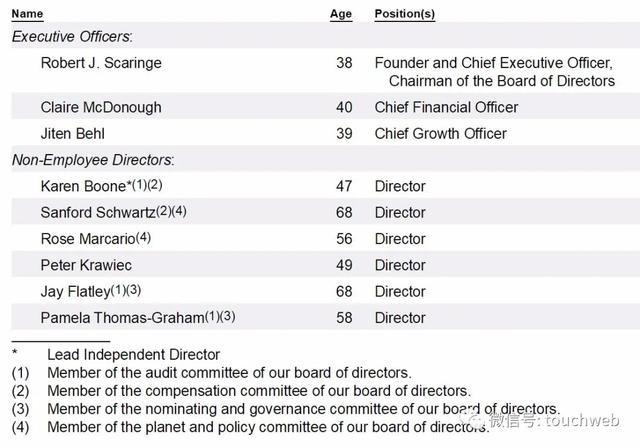Click the Chief Financial Officer position text
Viewport: 640px width, 448px height.
coord(446,107)
